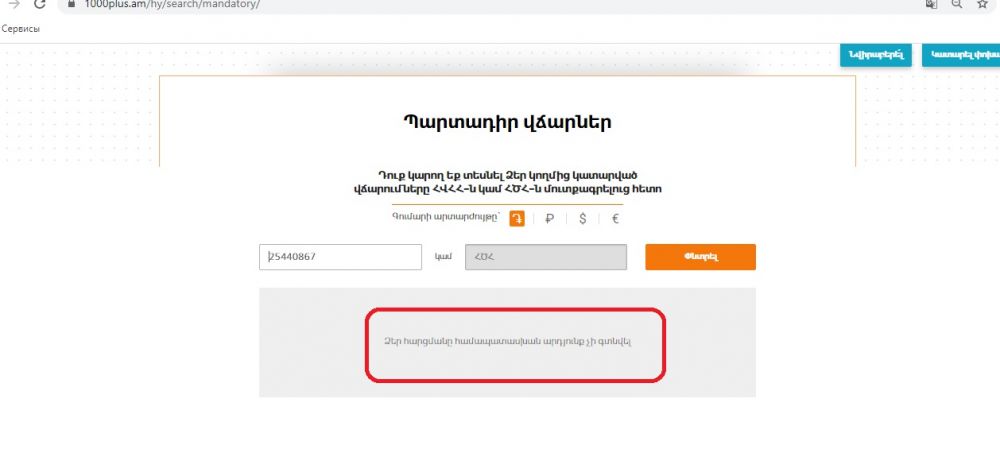Click the Գումարի արտարժույթը currency label
The image size is (1000, 453).
[x=446, y=219]
